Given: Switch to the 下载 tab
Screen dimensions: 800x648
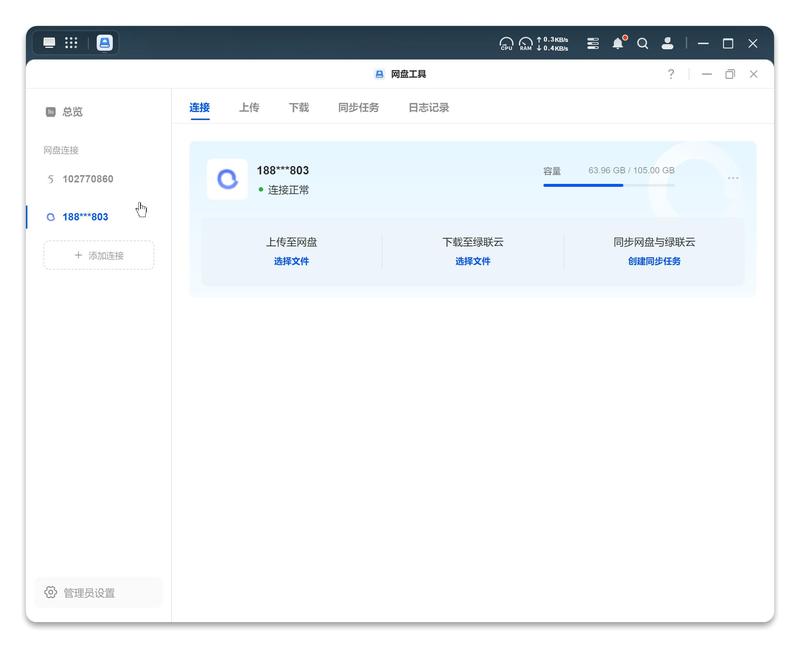Looking at the screenshot, I should [x=299, y=107].
